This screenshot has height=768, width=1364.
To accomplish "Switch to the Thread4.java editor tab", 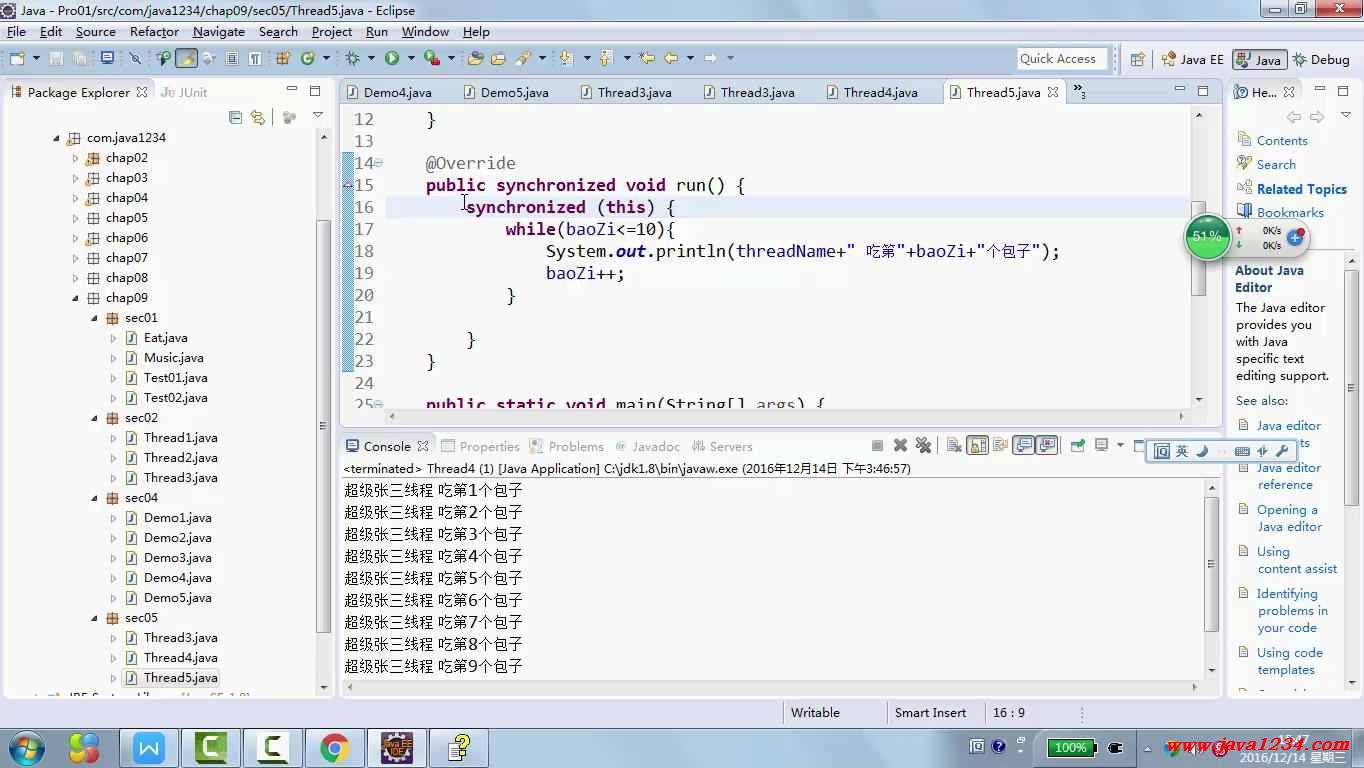I will point(870,92).
